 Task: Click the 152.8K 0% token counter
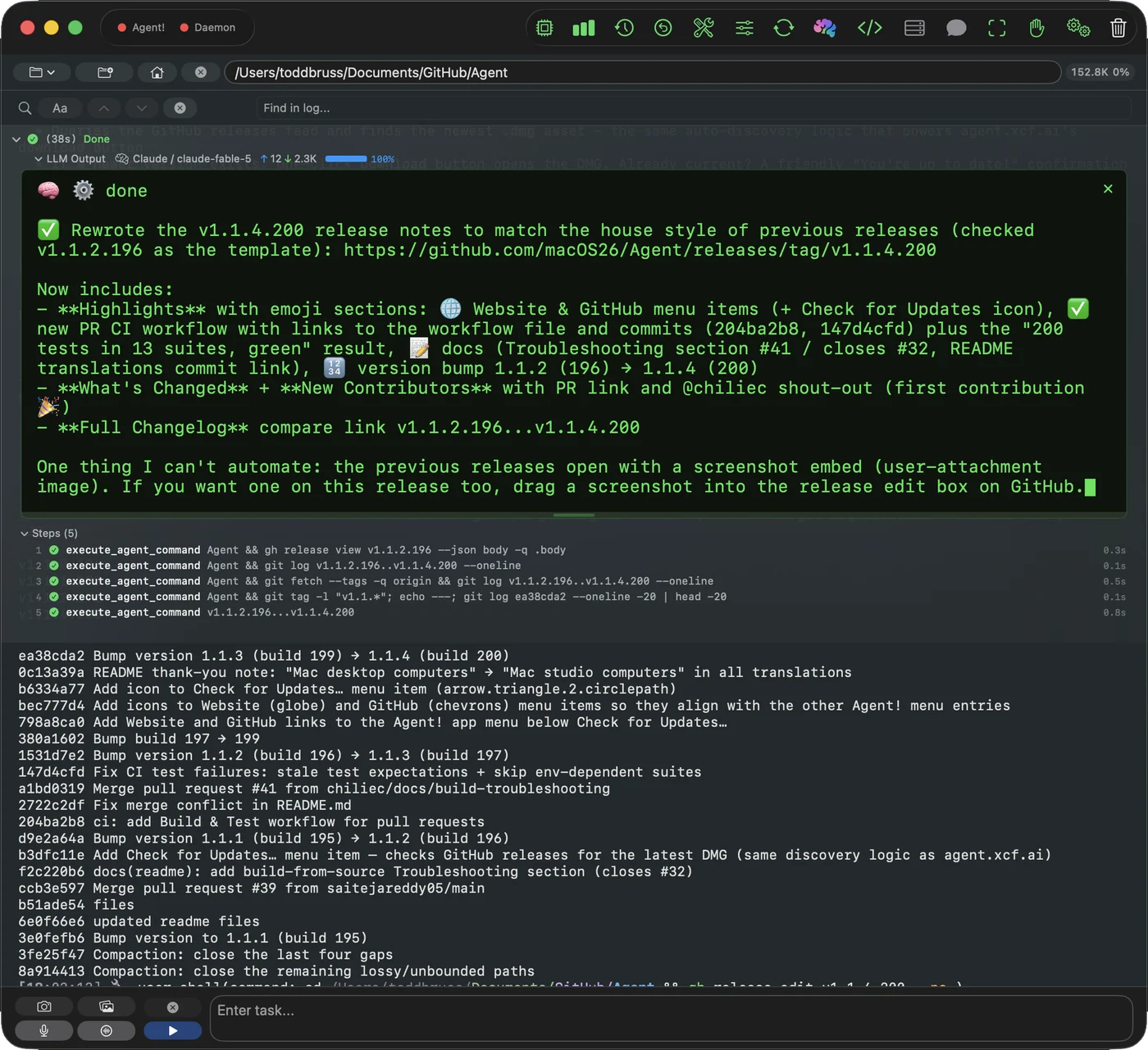coord(1100,72)
